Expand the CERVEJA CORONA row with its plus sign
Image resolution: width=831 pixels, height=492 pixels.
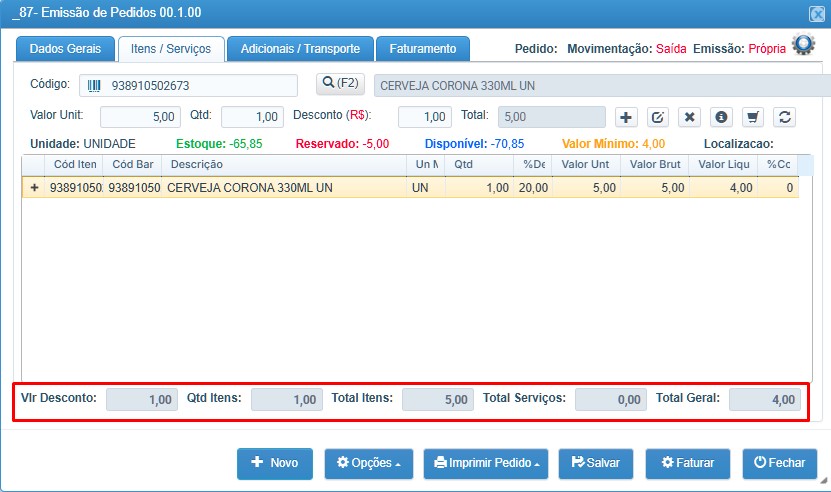pyautogui.click(x=34, y=188)
